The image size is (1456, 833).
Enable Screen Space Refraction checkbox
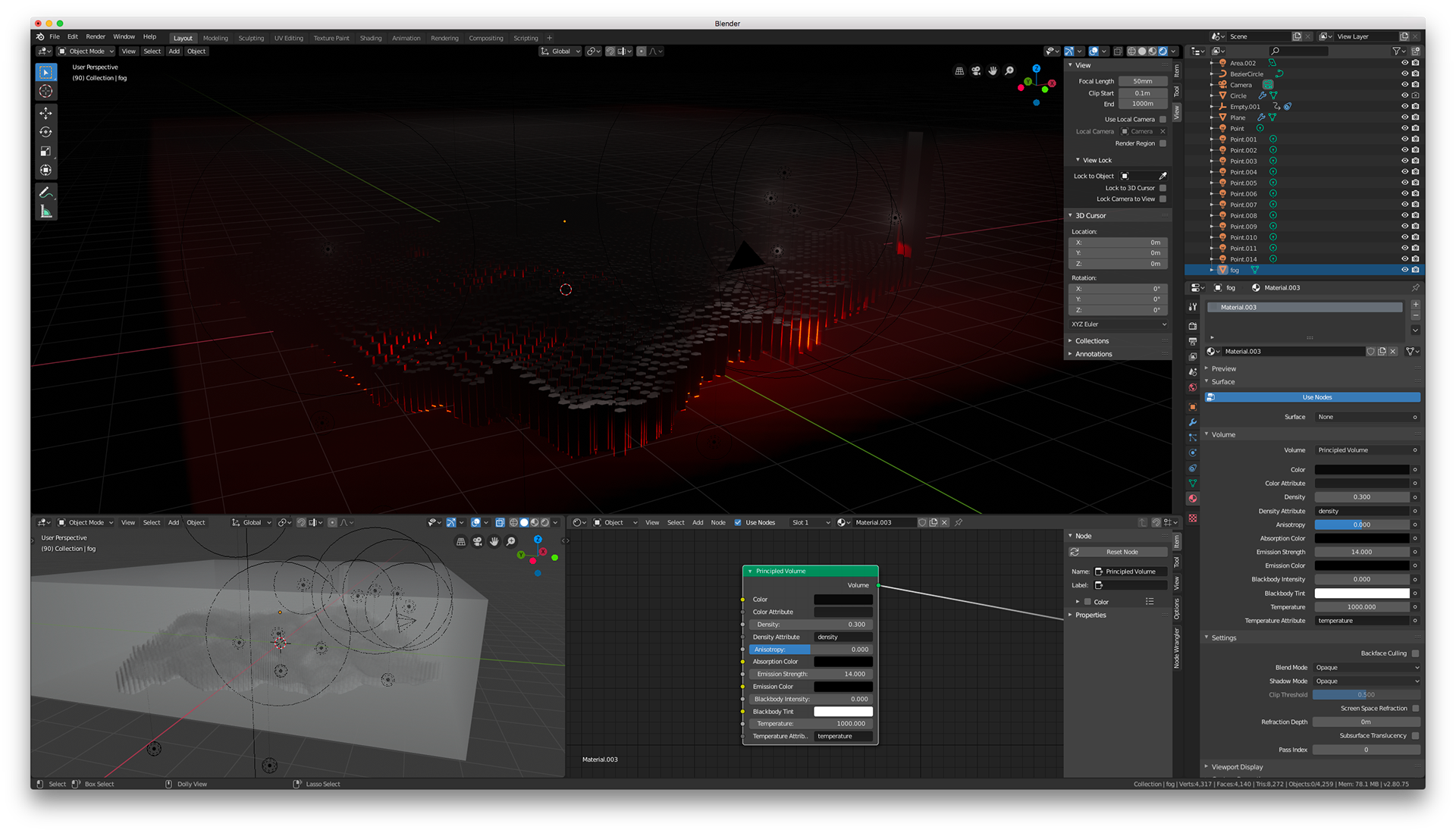(x=1415, y=709)
